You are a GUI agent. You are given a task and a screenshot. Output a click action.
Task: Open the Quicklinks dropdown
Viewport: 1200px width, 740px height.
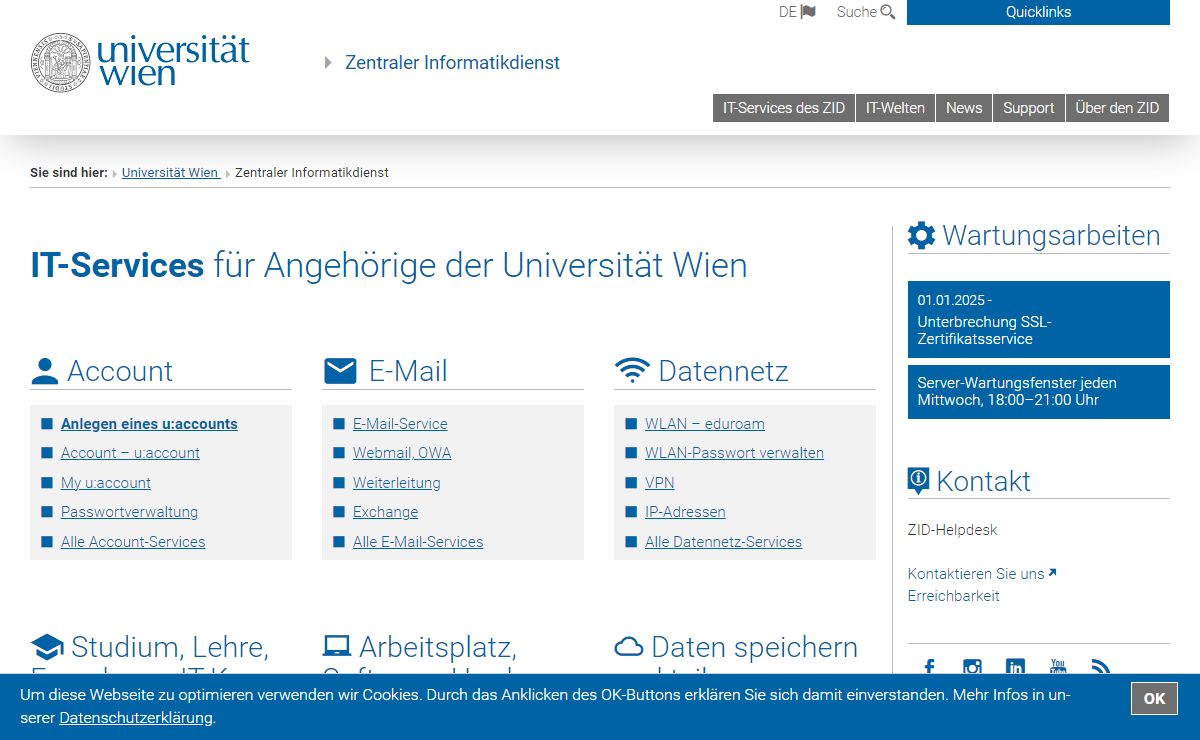click(x=1038, y=12)
